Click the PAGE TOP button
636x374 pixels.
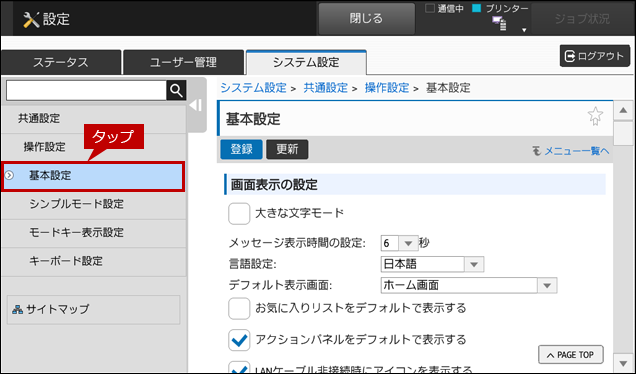coord(571,355)
